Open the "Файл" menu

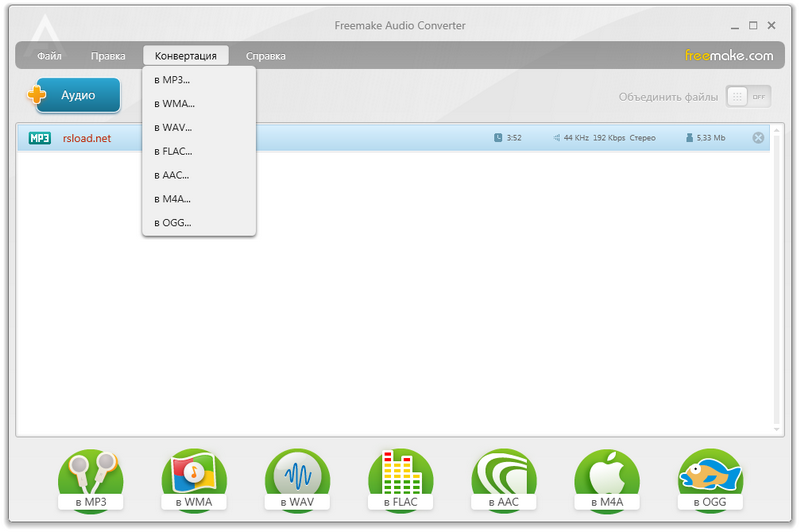(x=49, y=56)
